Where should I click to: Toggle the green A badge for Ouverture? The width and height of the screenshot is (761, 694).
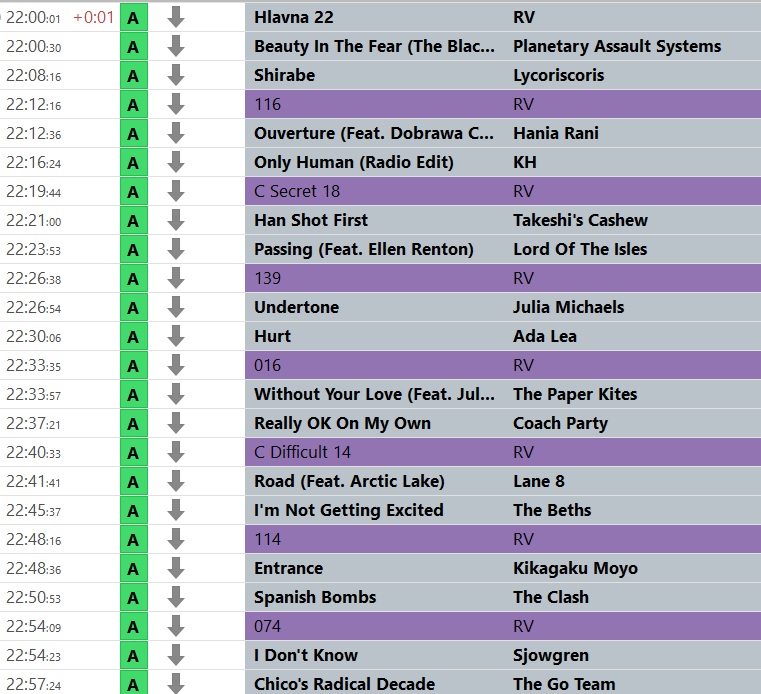tap(133, 133)
